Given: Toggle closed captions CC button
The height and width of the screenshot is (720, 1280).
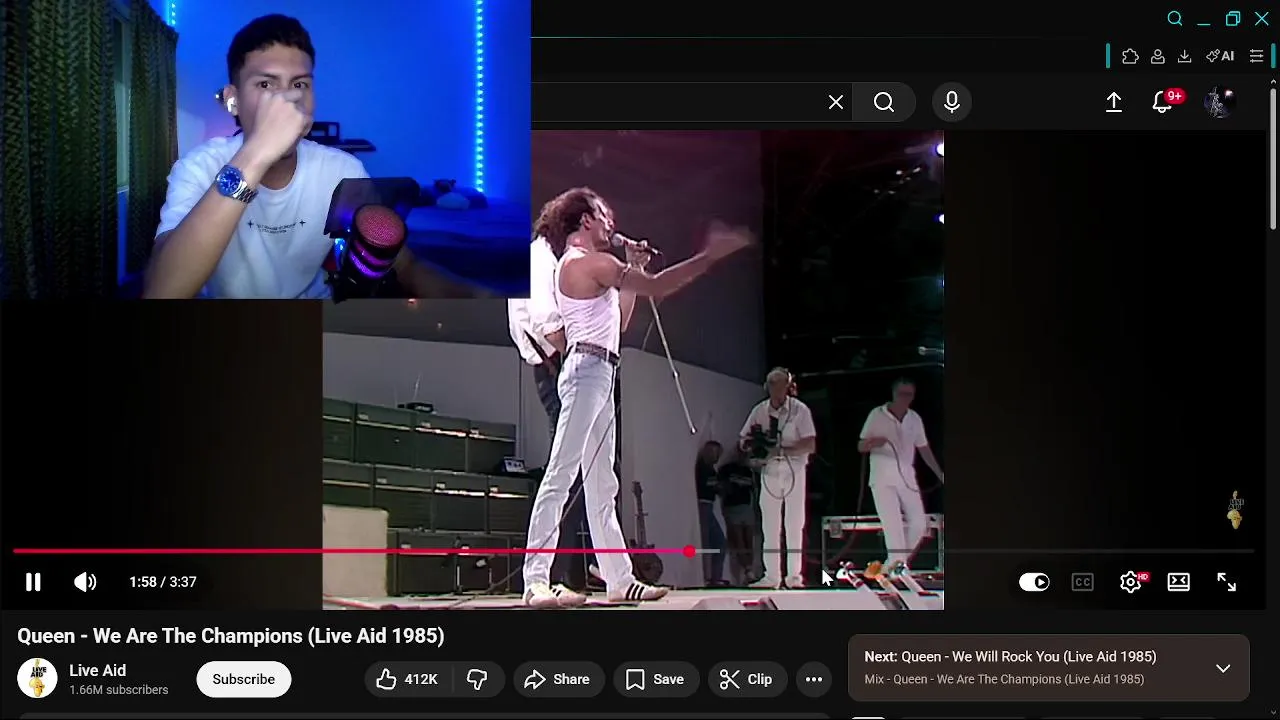Looking at the screenshot, I should click(x=1082, y=582).
